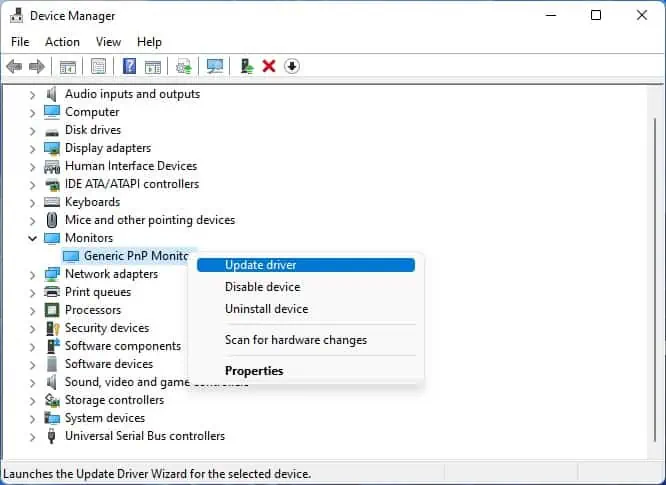Click the Back arrow toolbar icon
Screen dimensions: 666x485
[14, 66]
